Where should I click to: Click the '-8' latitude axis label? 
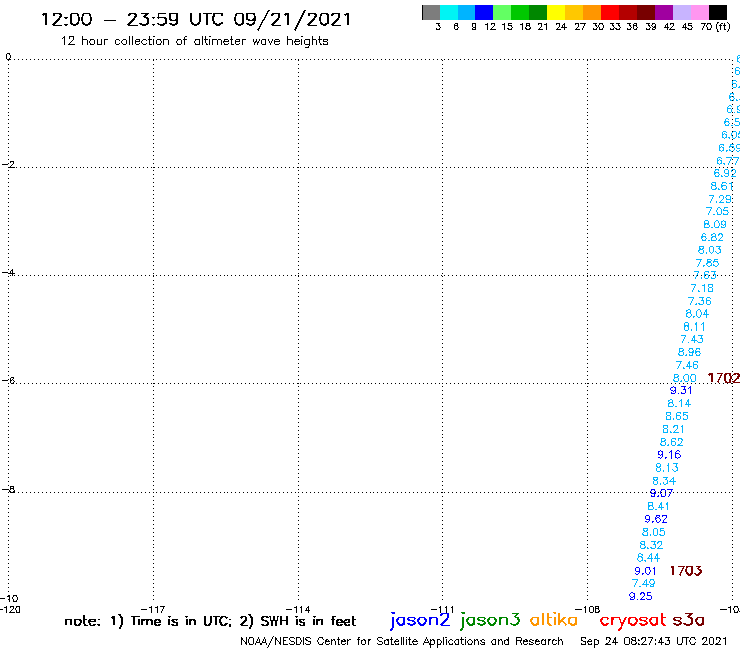coord(9,490)
